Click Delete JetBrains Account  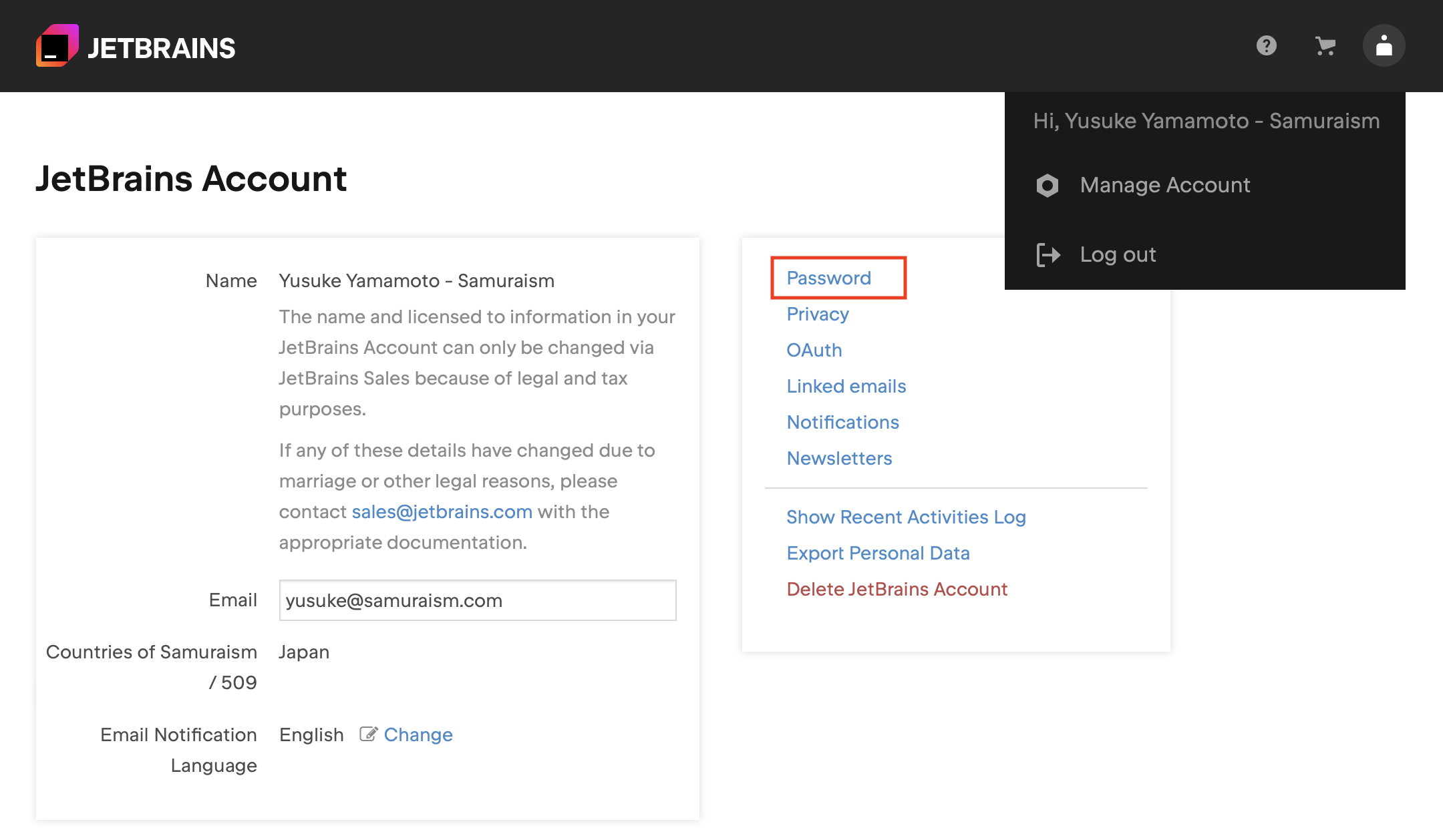(897, 589)
